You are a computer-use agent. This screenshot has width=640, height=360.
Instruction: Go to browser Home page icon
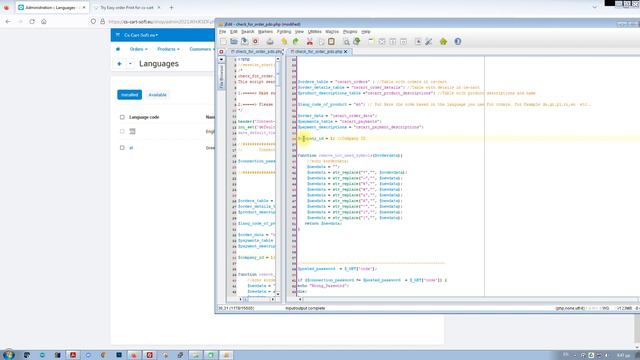click(x=44, y=21)
